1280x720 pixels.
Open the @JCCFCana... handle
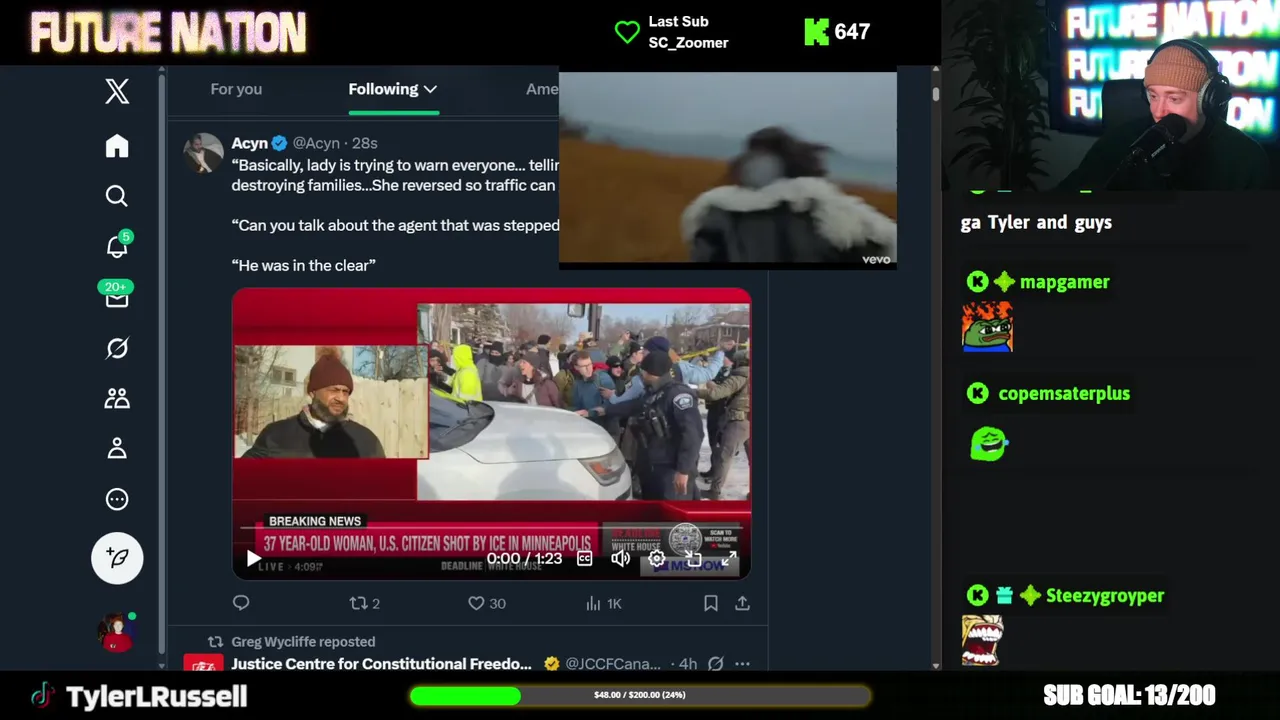coord(613,664)
